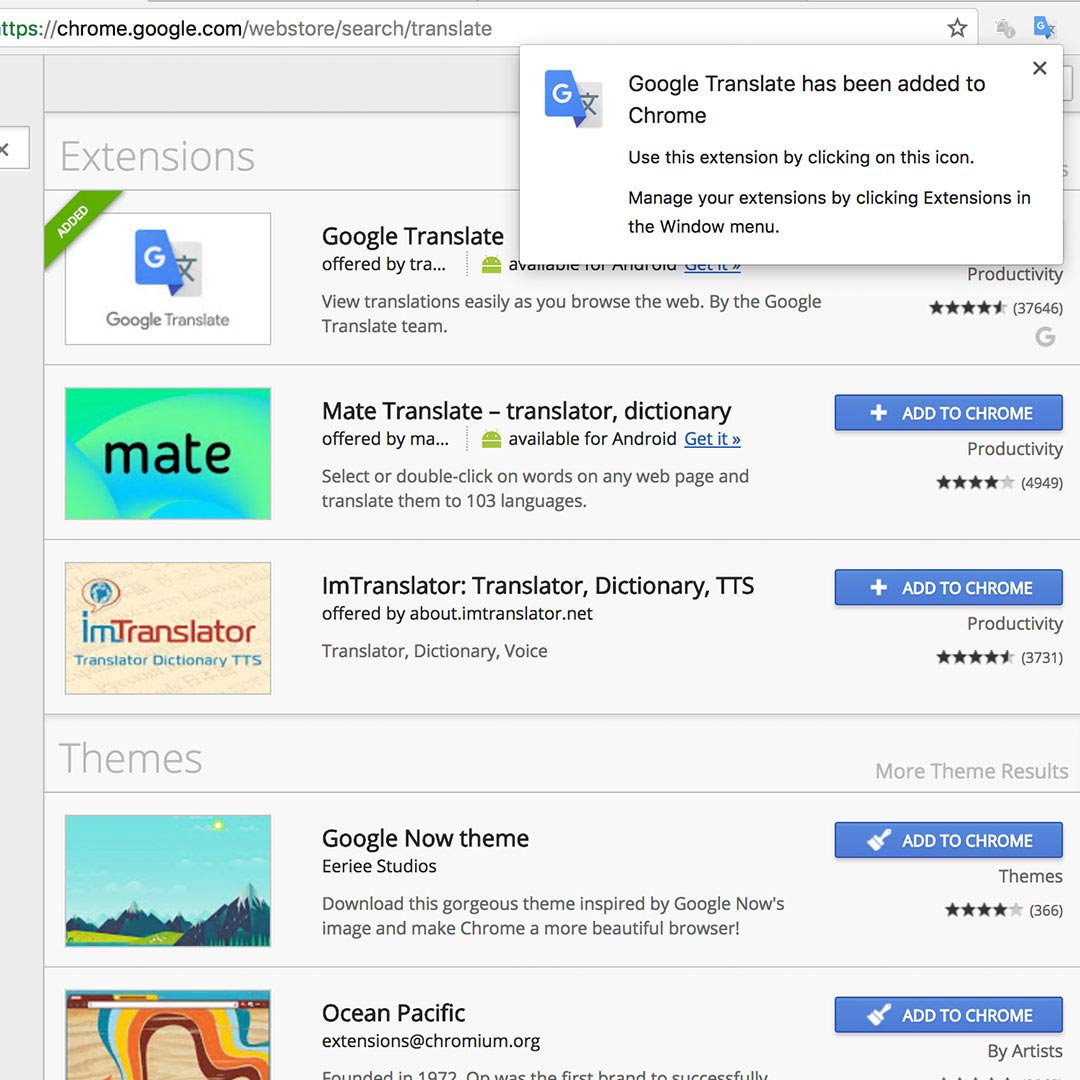Bookmark this page with the star icon

[957, 28]
